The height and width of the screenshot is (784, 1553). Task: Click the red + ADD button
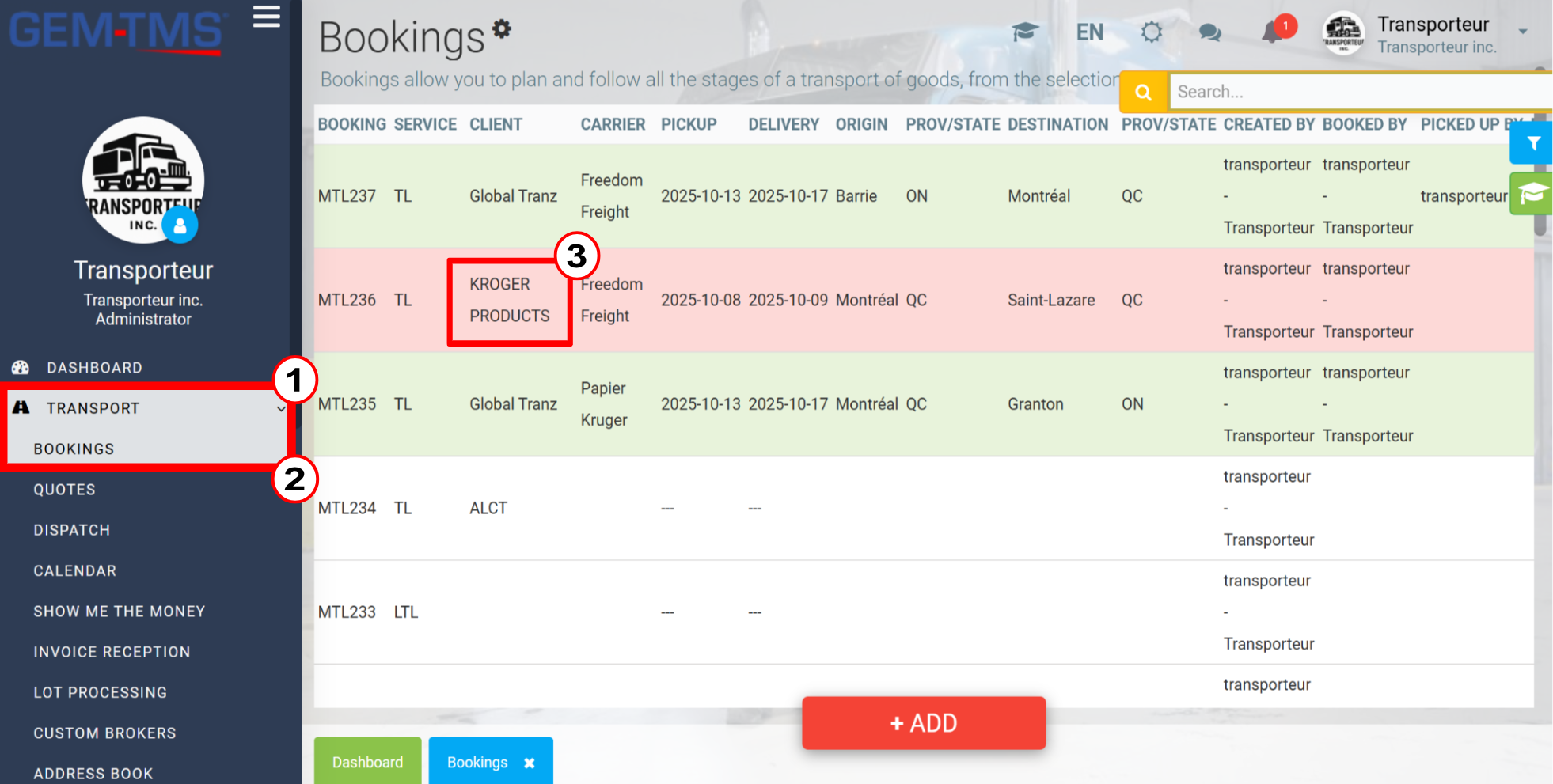[923, 723]
